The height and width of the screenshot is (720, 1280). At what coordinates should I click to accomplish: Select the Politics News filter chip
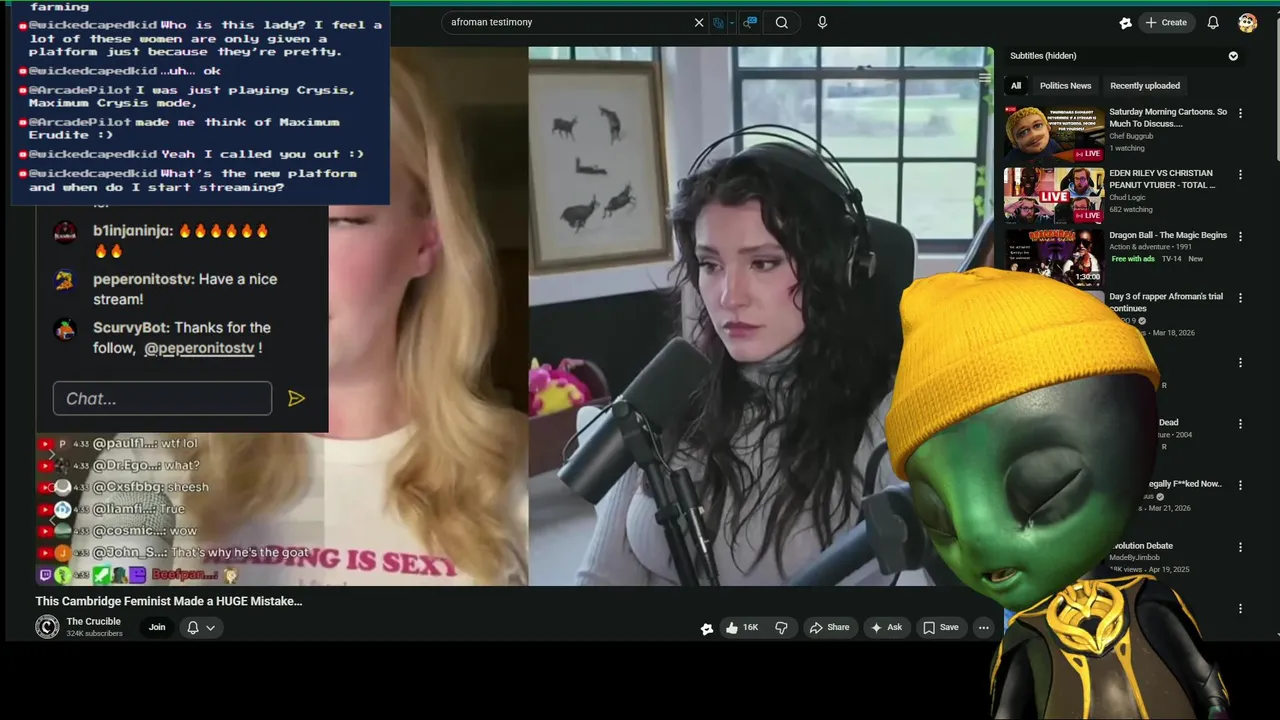tap(1065, 86)
